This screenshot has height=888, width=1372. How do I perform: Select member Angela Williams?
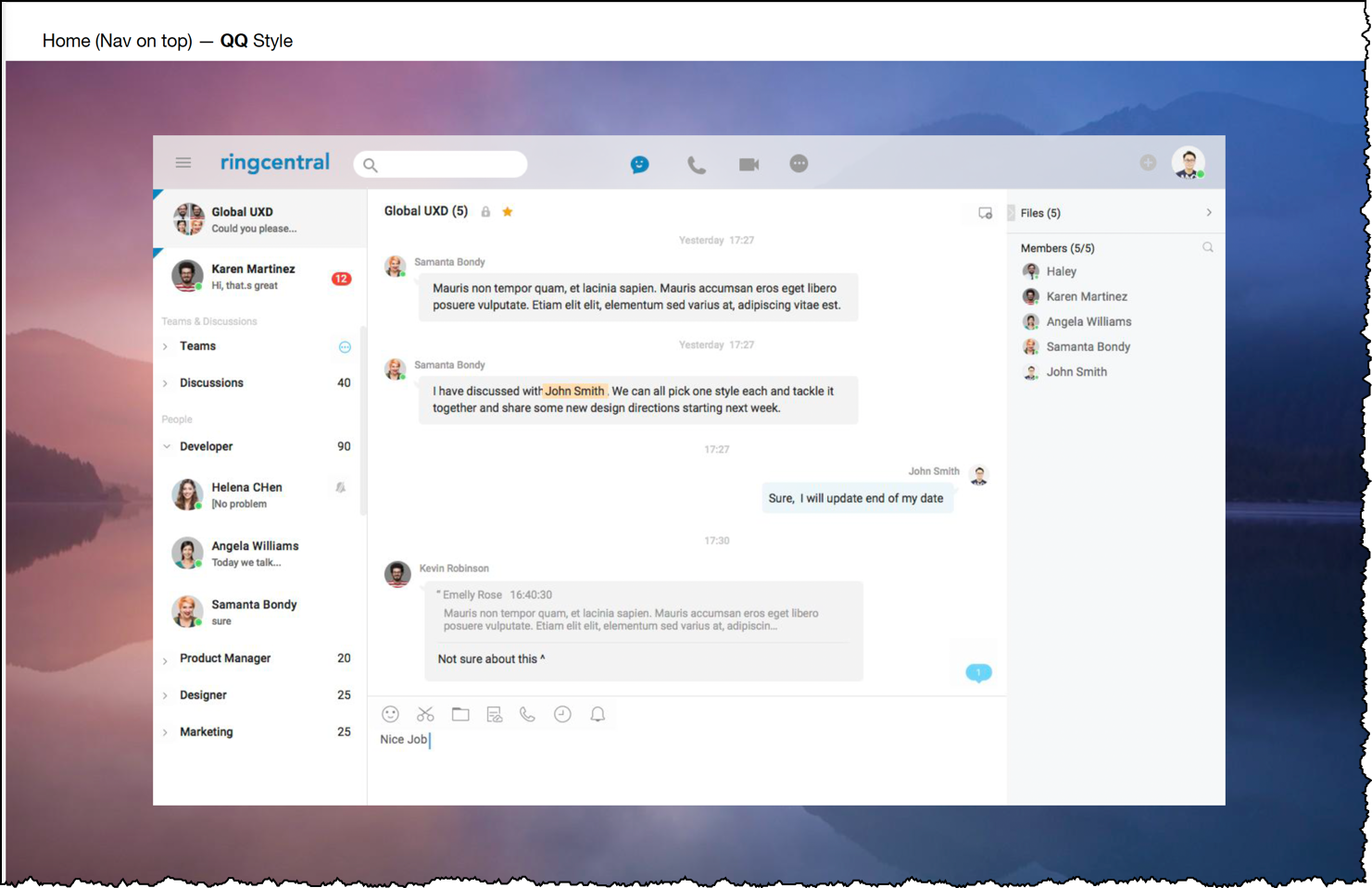[x=1076, y=321]
